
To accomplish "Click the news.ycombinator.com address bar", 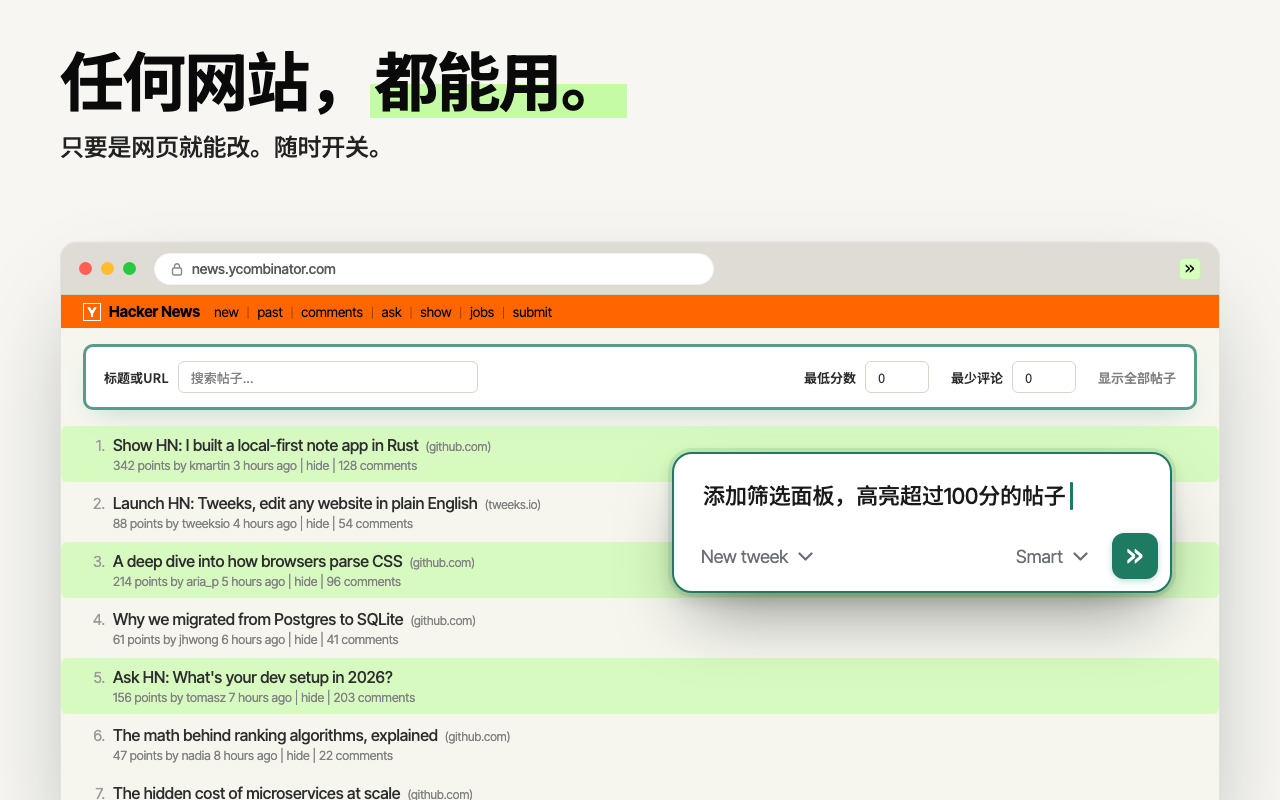I will coord(434,269).
